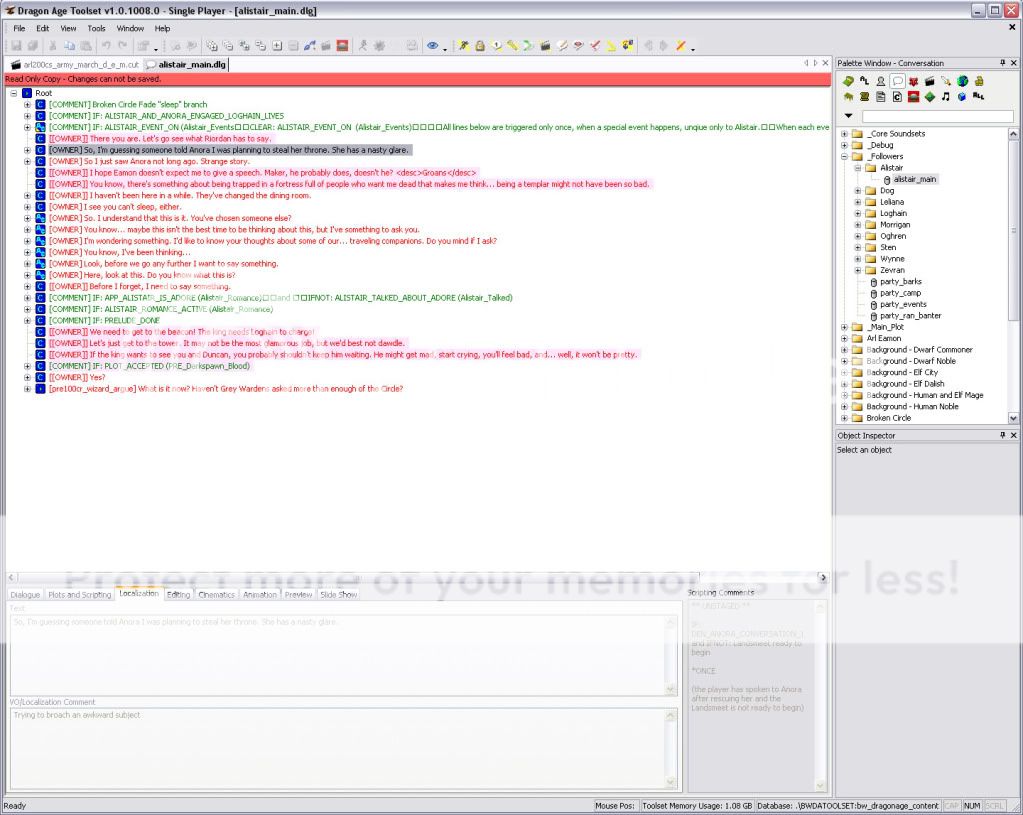1023x815 pixels.
Task: Collapse the Alistair folder in palette
Action: (858, 168)
